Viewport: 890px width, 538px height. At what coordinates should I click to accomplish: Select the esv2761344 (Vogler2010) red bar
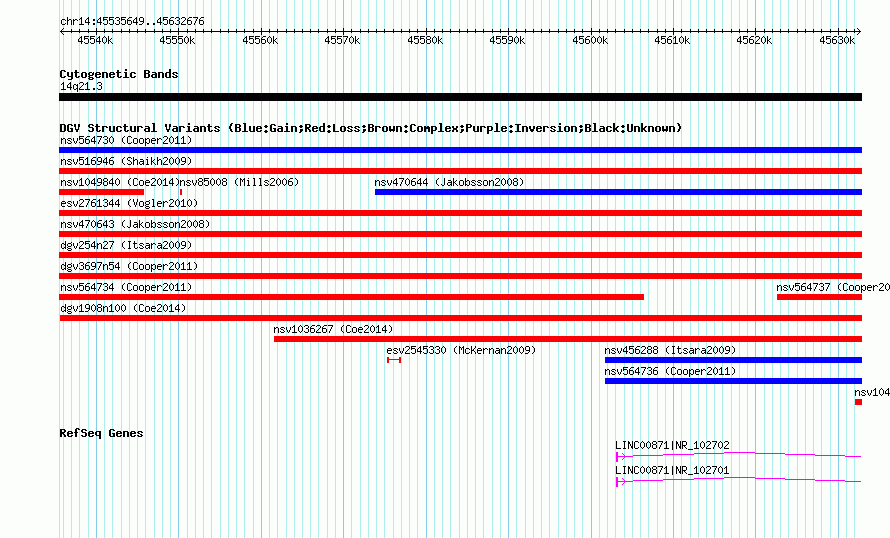click(460, 213)
